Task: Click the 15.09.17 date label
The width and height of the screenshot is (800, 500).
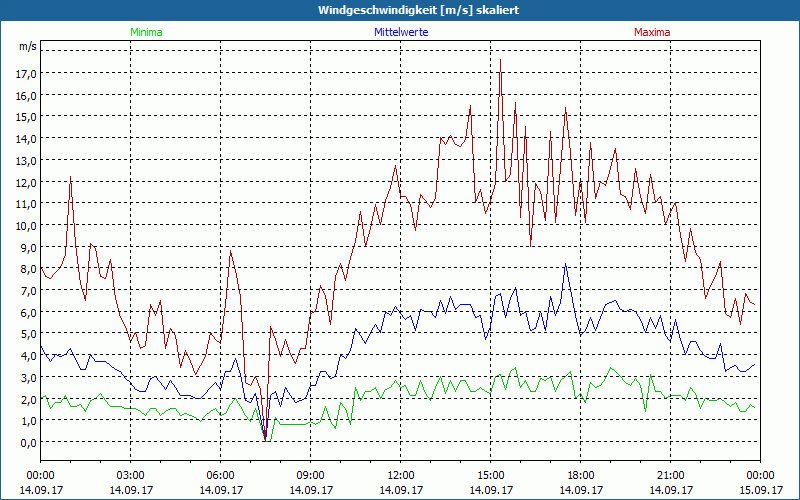Action: pos(760,490)
